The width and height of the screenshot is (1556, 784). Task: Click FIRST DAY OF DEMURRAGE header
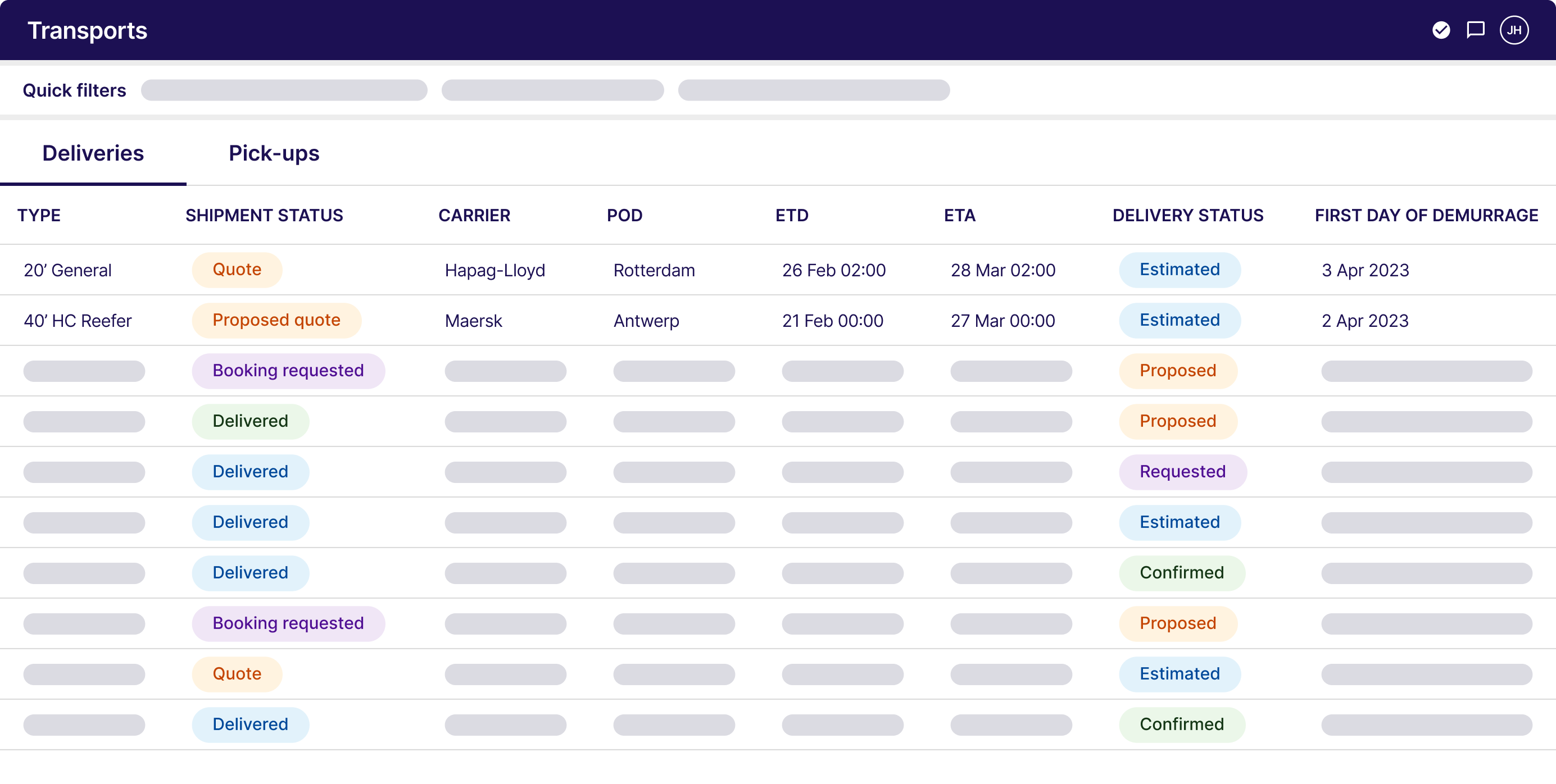tap(1426, 216)
